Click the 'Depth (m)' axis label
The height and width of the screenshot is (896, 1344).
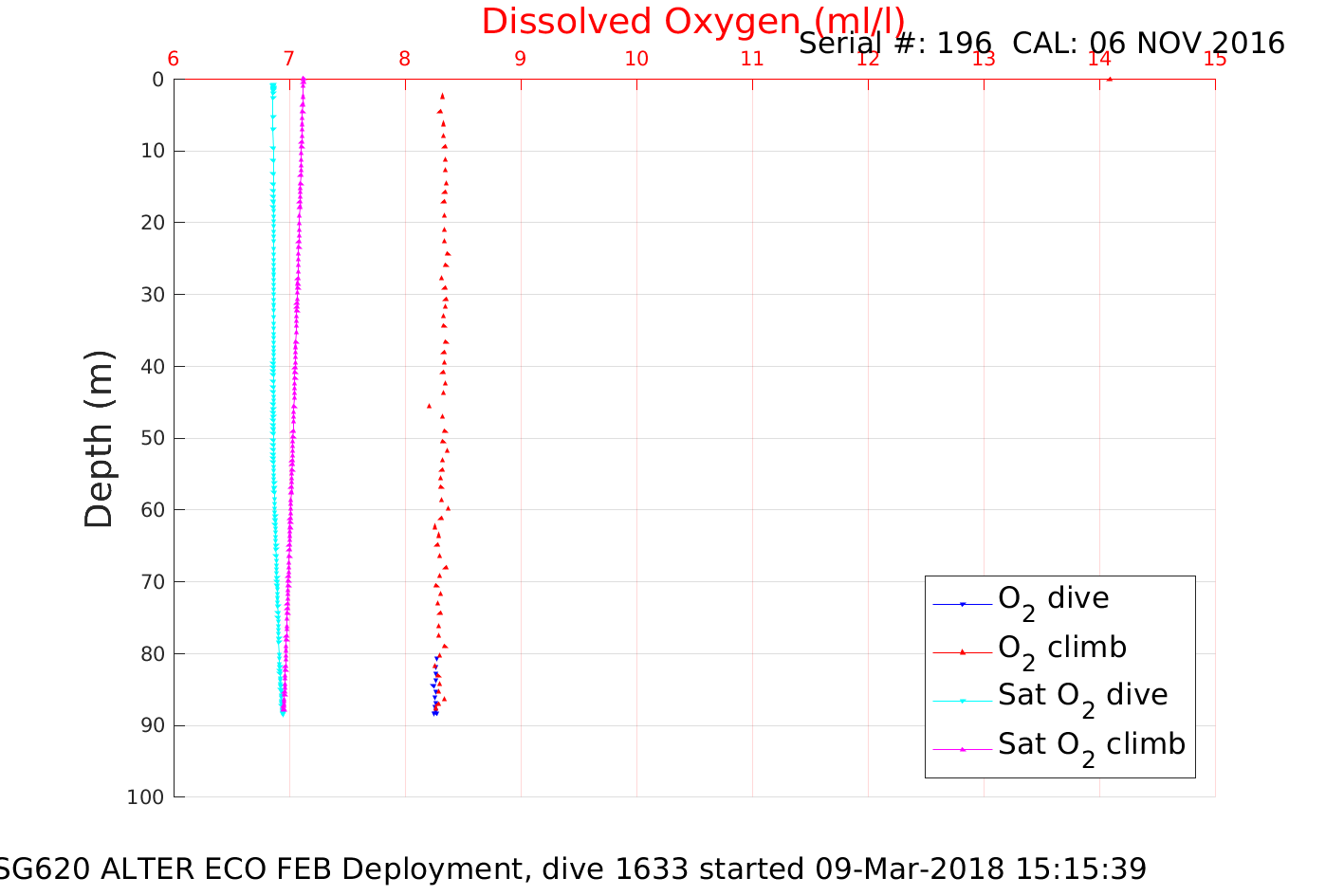click(99, 439)
